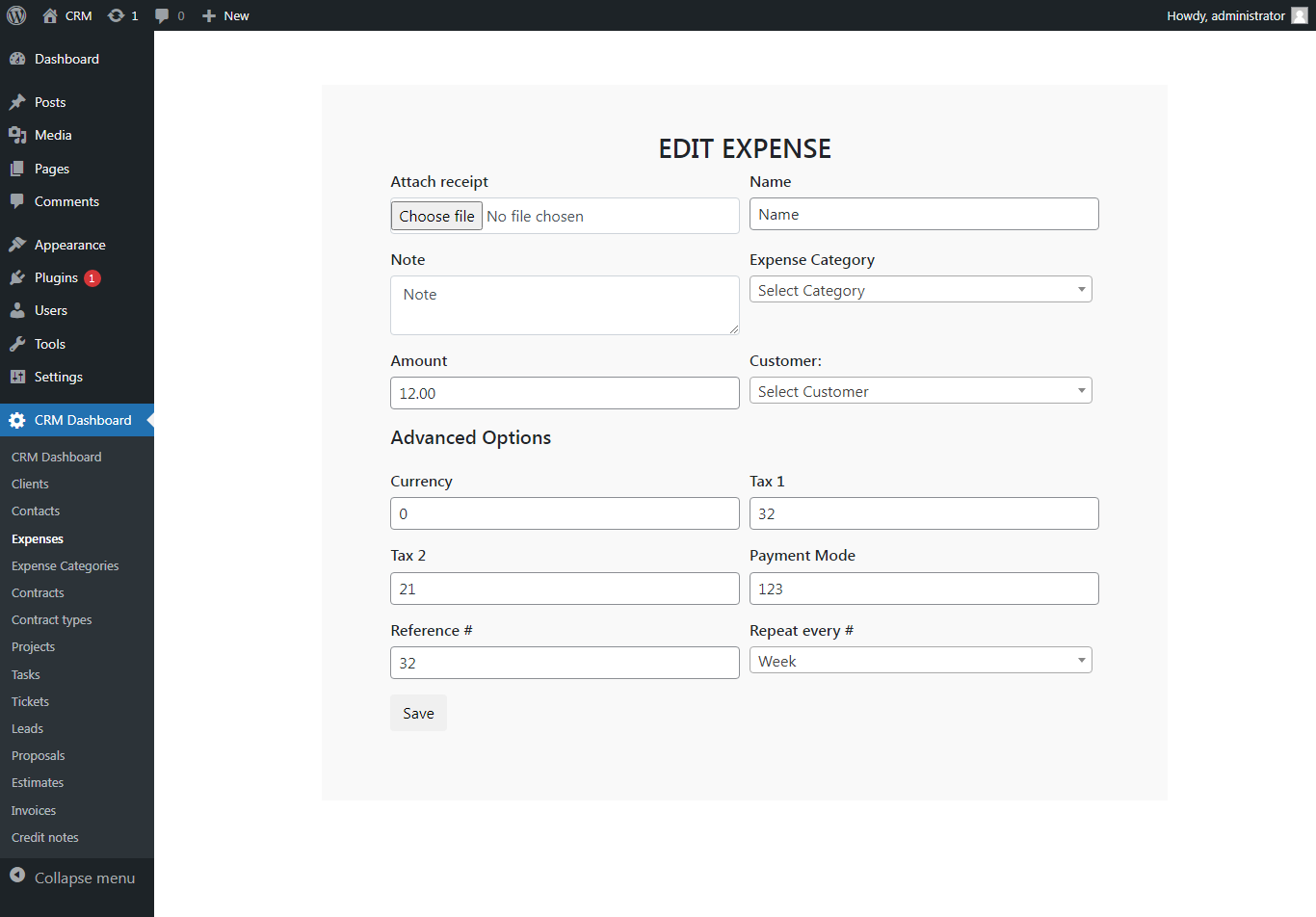
Task: Select the Tickets sidebar entry
Action: 29,701
